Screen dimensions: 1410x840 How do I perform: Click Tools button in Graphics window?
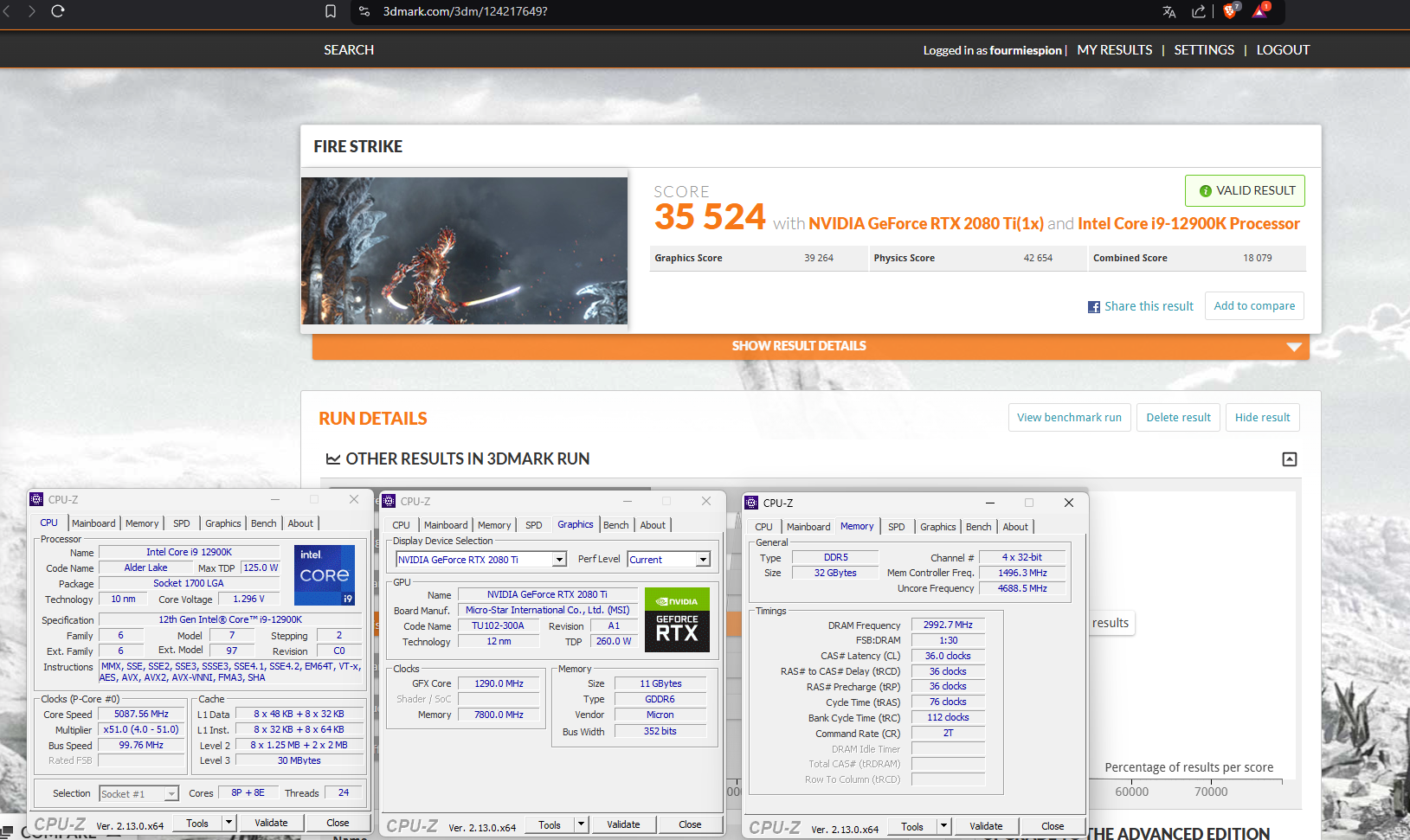coord(550,824)
